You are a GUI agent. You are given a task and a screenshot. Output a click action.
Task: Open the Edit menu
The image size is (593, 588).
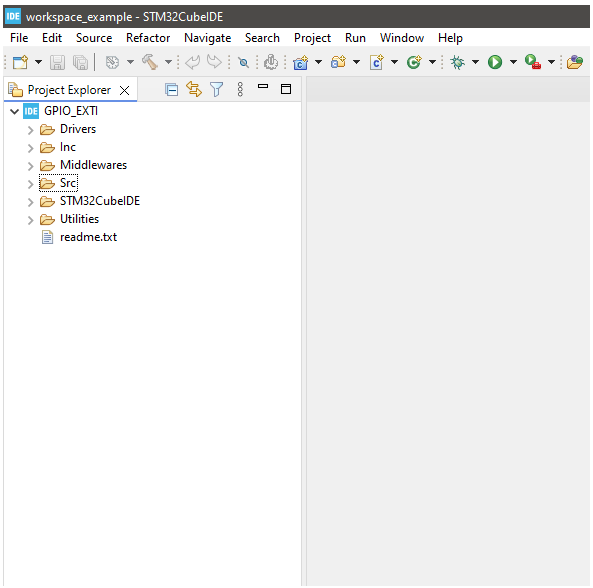click(x=52, y=38)
